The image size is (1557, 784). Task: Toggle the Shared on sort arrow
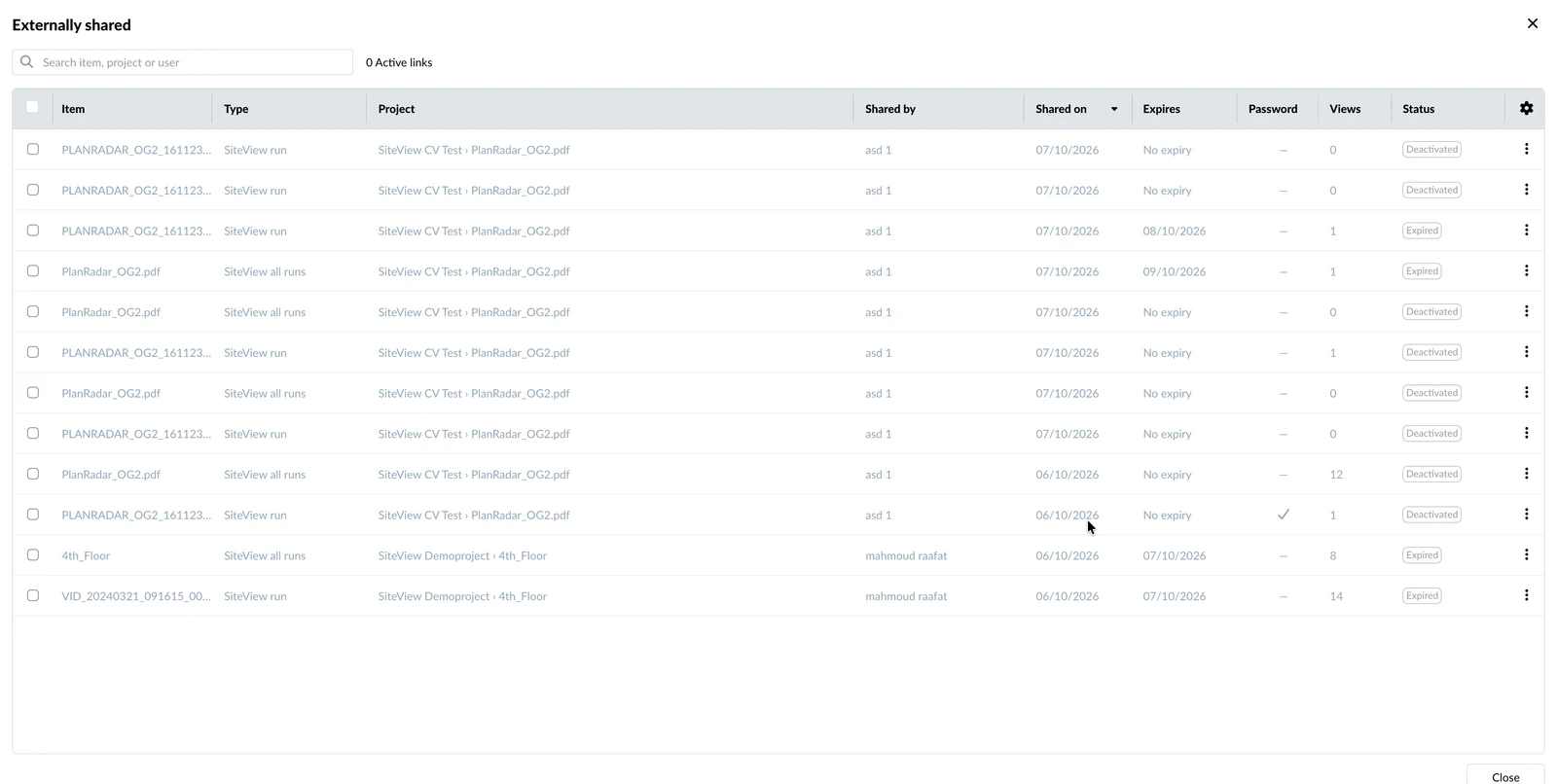pyautogui.click(x=1114, y=109)
